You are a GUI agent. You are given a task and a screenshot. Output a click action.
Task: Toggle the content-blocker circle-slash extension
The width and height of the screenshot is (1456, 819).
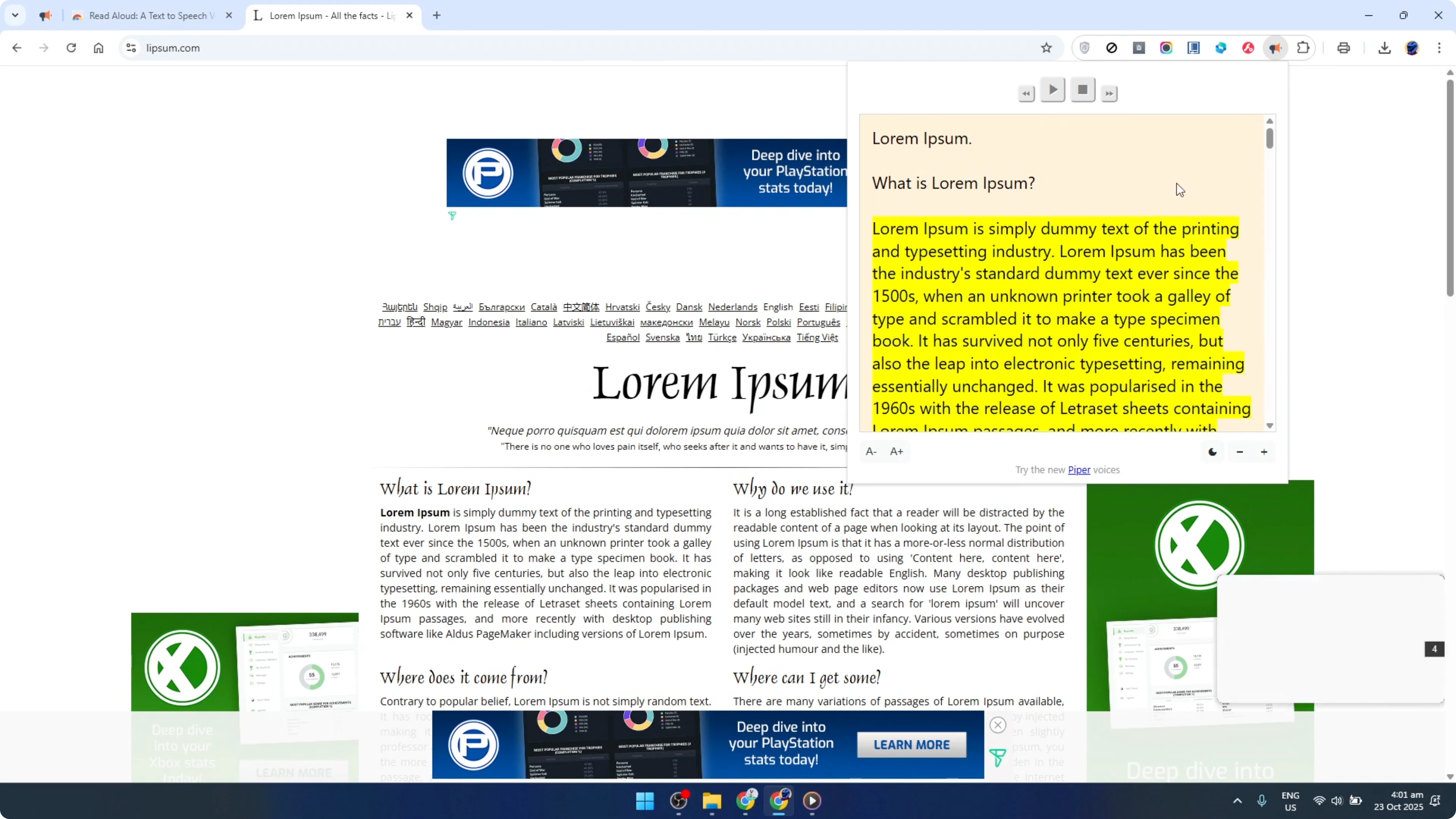[1111, 48]
